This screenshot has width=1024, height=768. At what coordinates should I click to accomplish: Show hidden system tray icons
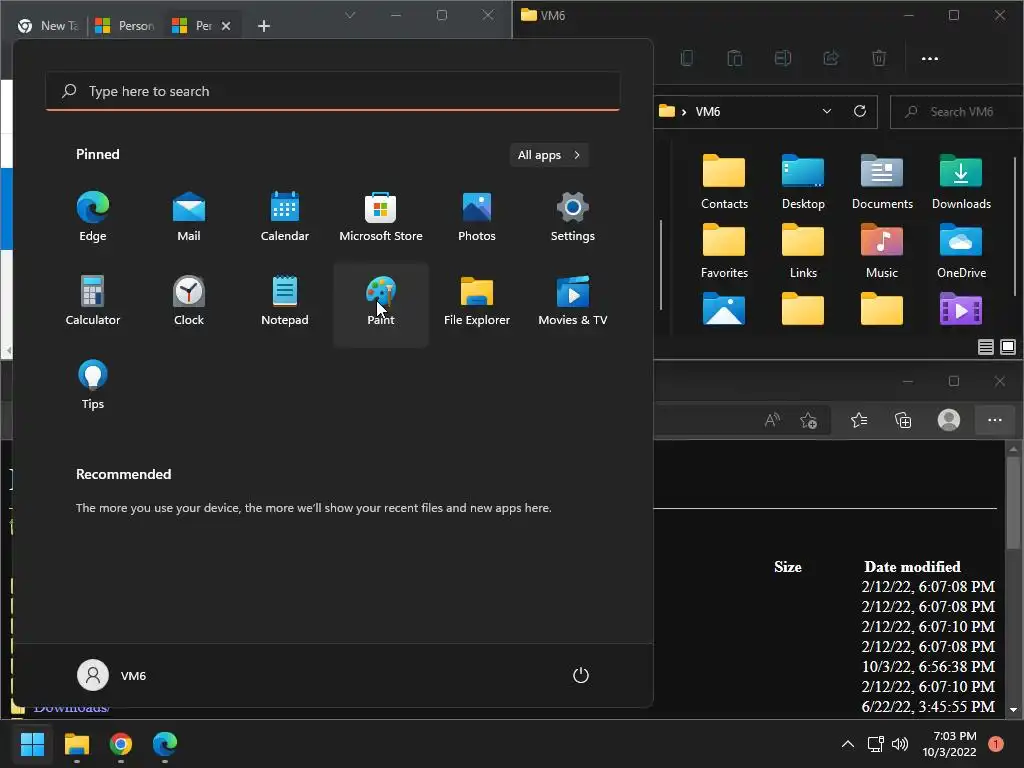tap(848, 744)
